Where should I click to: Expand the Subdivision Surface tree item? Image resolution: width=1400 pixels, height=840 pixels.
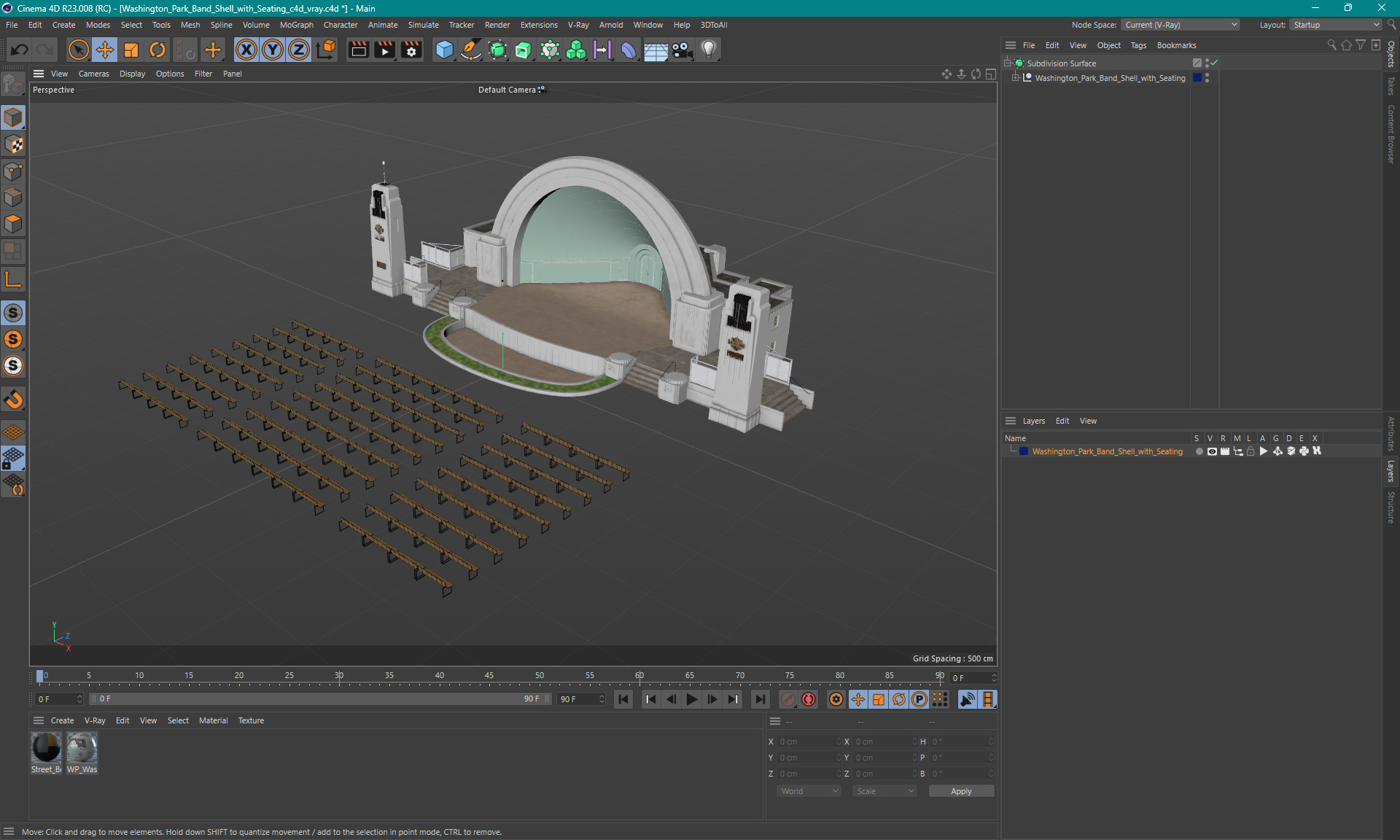(x=1008, y=63)
